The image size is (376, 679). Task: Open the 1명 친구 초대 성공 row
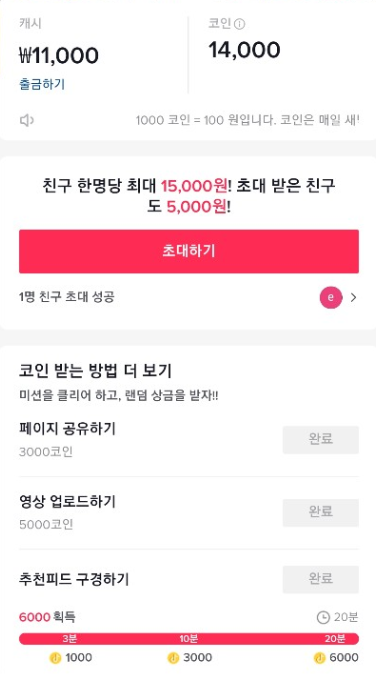click(189, 297)
